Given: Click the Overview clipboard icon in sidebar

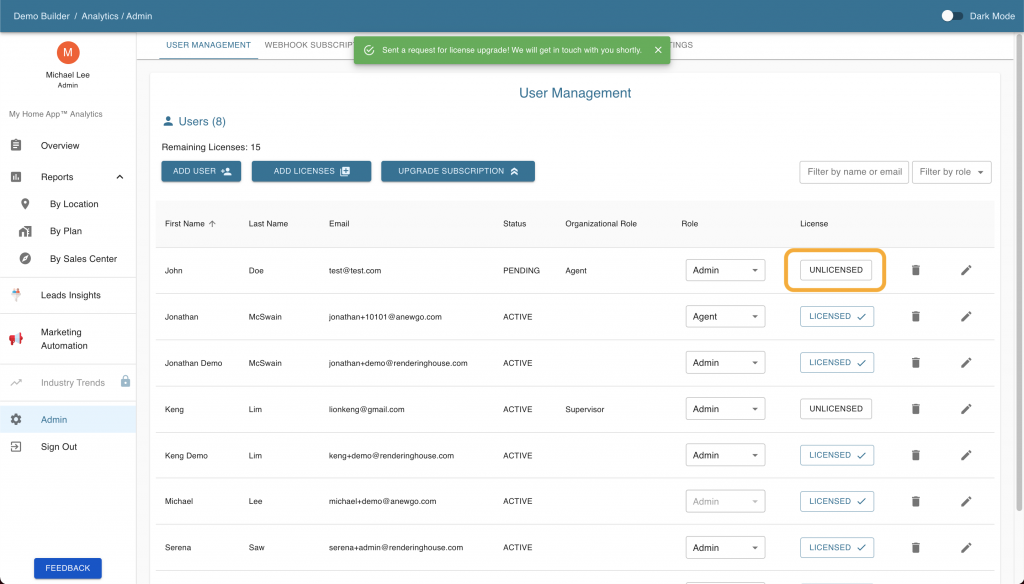Looking at the screenshot, I should (16, 145).
